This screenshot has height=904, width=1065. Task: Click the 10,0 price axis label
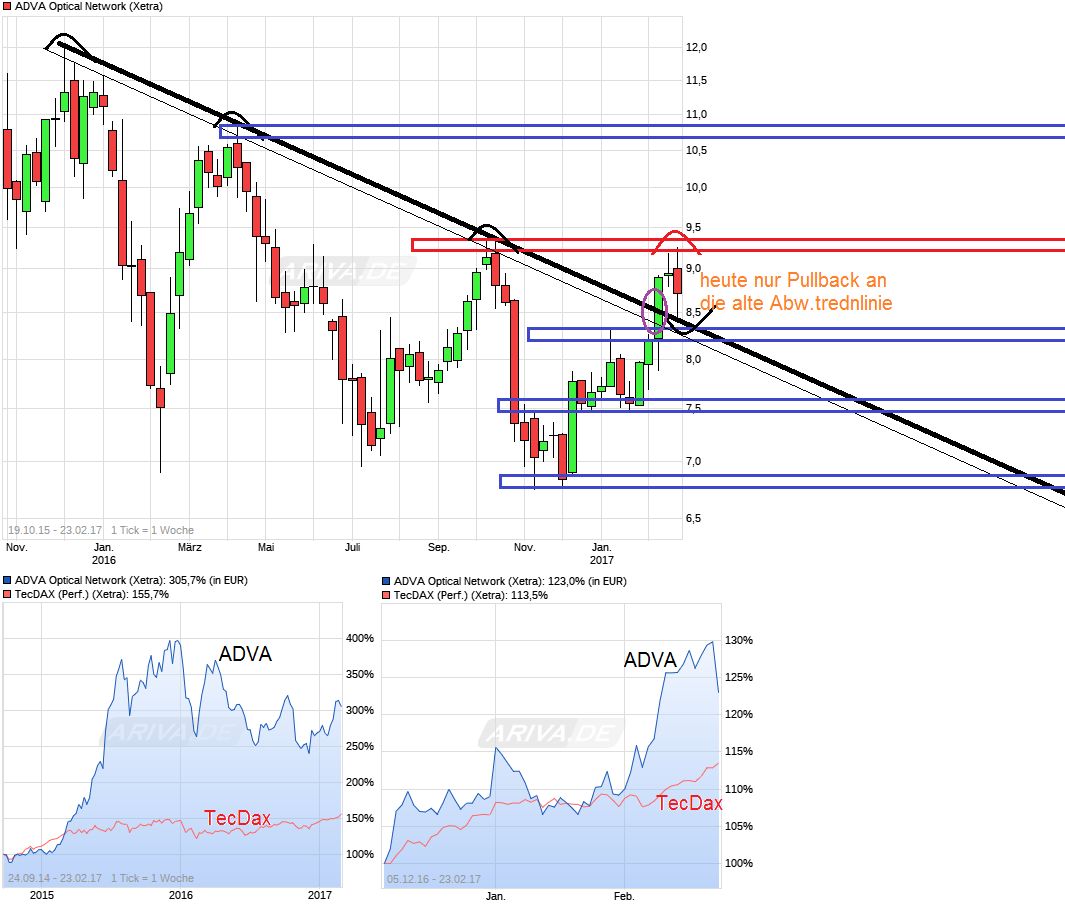[696, 187]
